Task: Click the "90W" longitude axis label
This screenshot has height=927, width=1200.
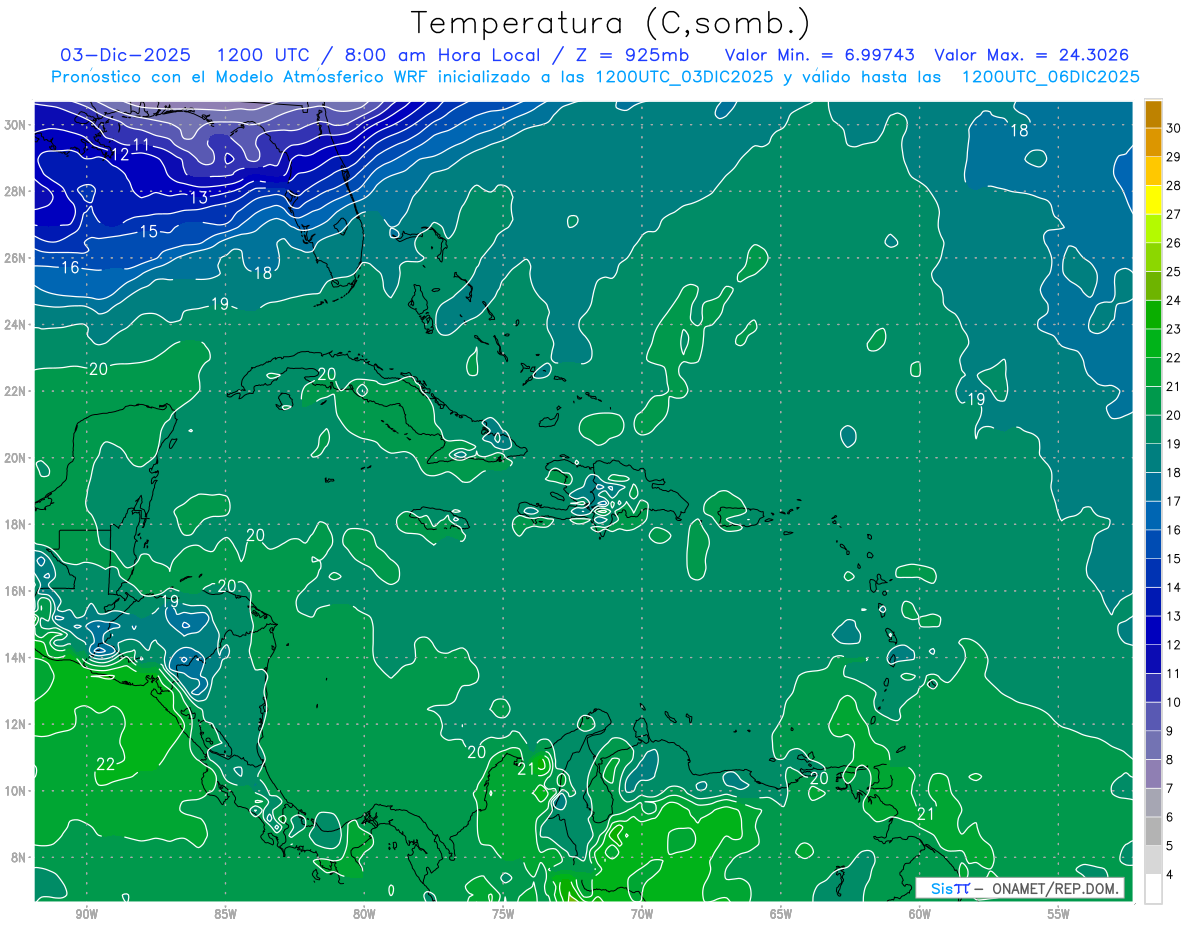Action: [86, 915]
